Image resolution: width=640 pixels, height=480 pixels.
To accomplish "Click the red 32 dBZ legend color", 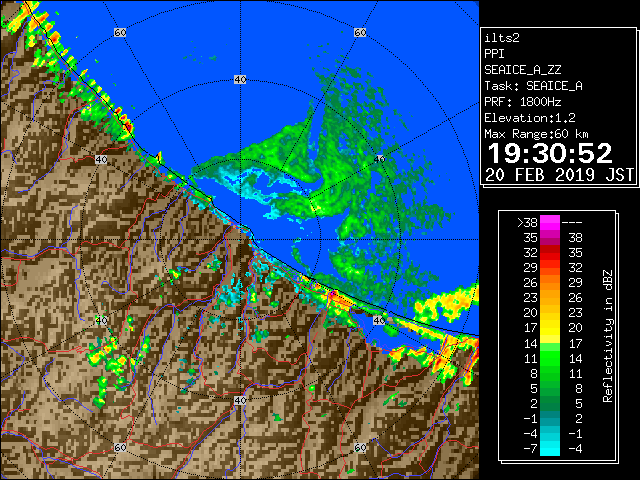I will click(x=550, y=253).
